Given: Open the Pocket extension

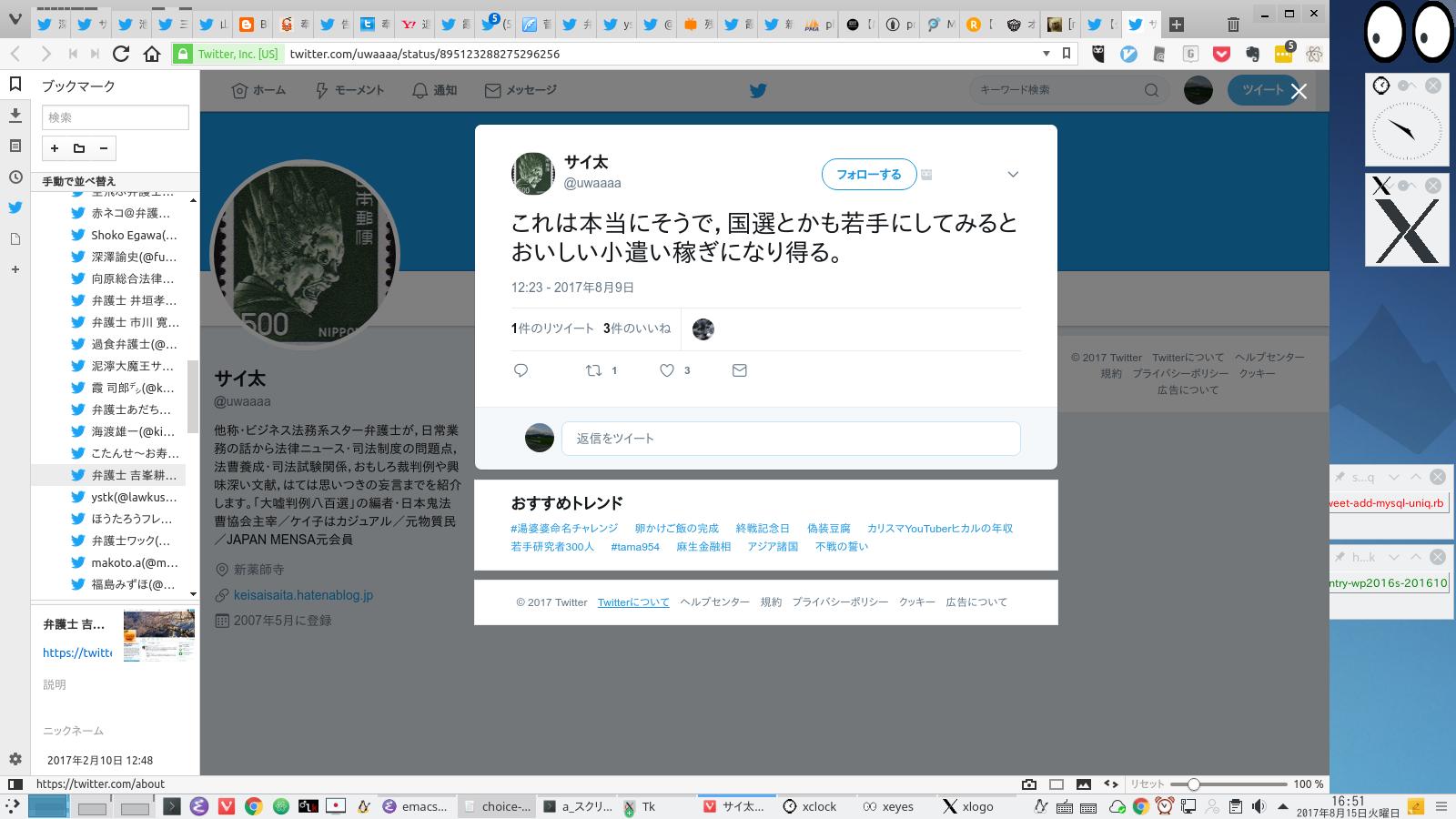Looking at the screenshot, I should 1222,54.
